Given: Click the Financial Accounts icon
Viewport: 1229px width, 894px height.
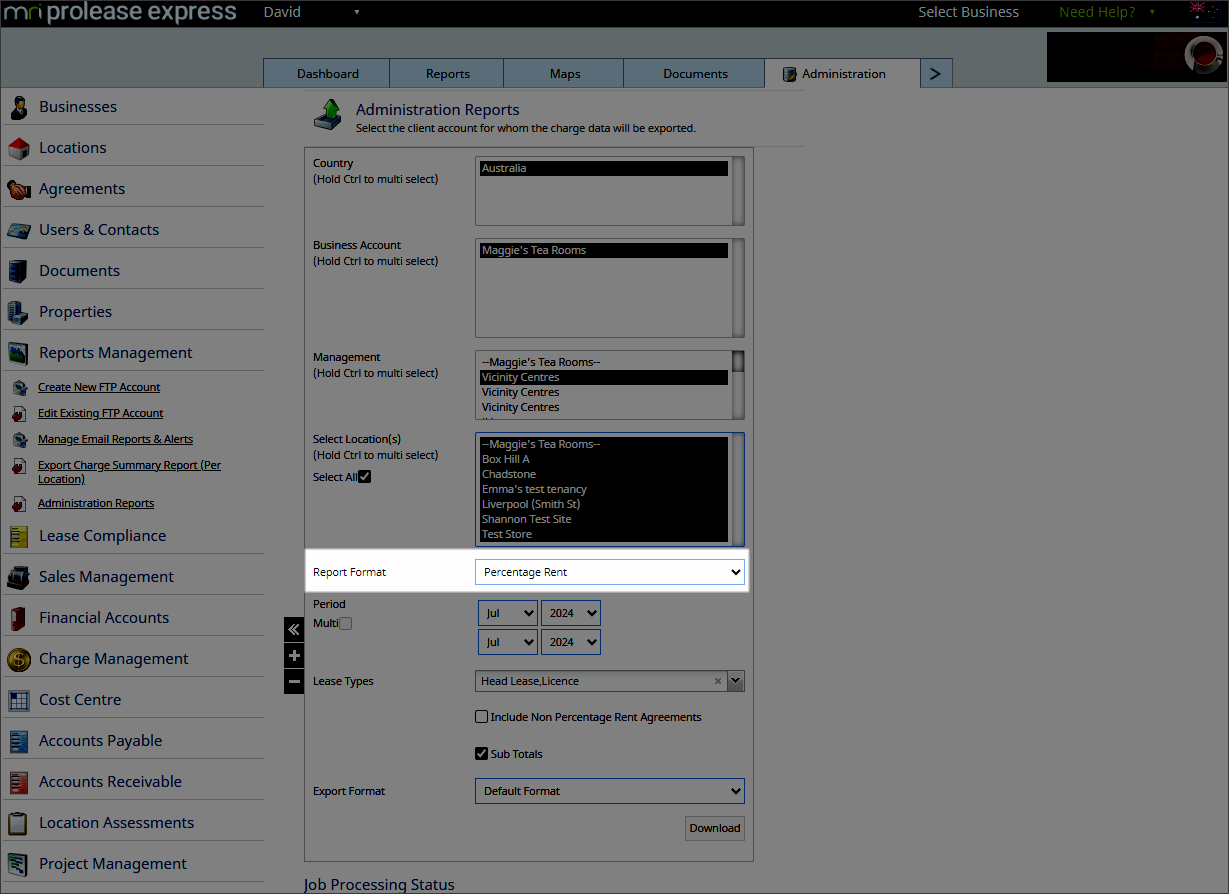Looking at the screenshot, I should tap(18, 618).
